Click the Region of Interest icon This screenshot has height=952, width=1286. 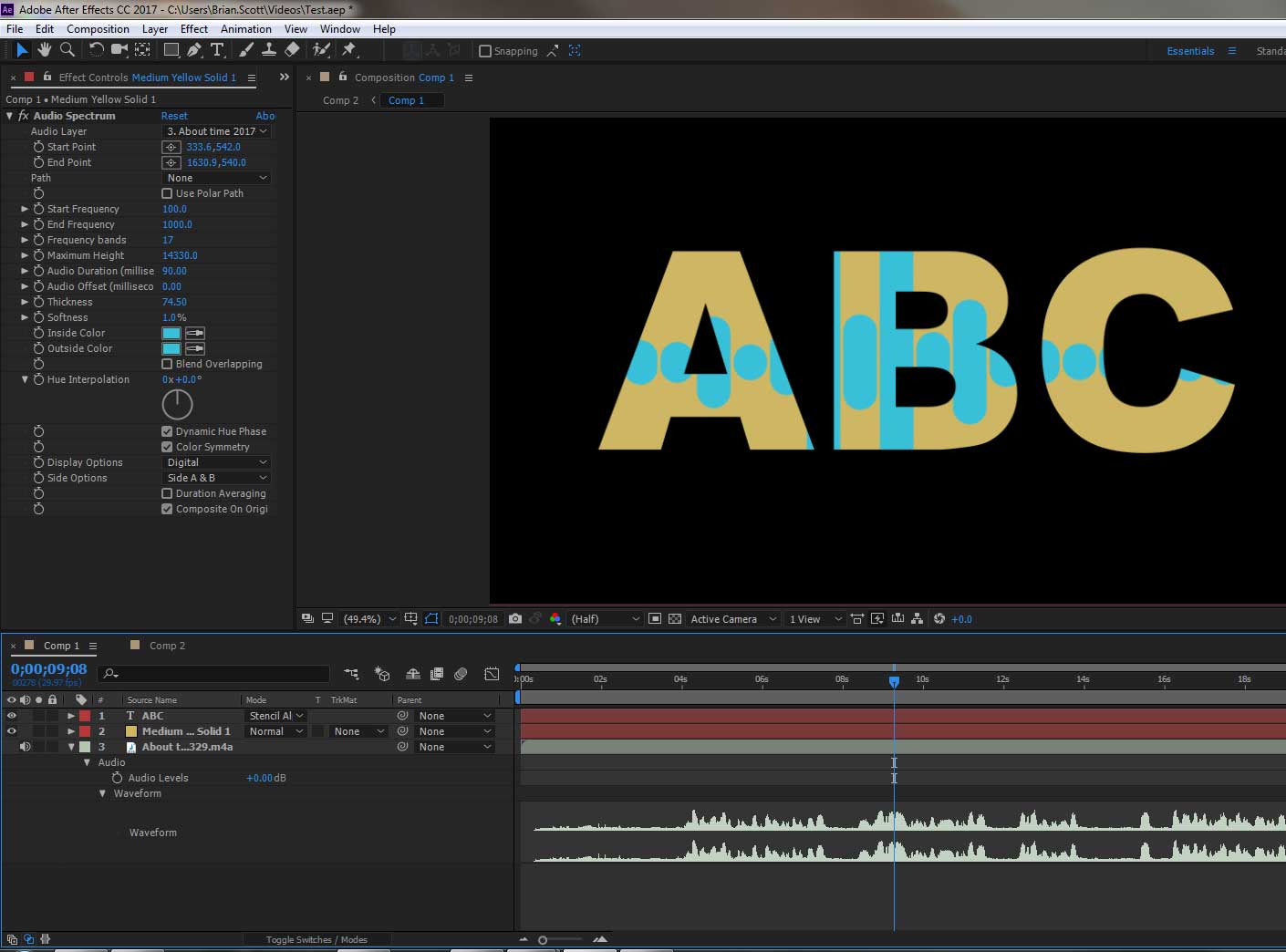coord(655,618)
